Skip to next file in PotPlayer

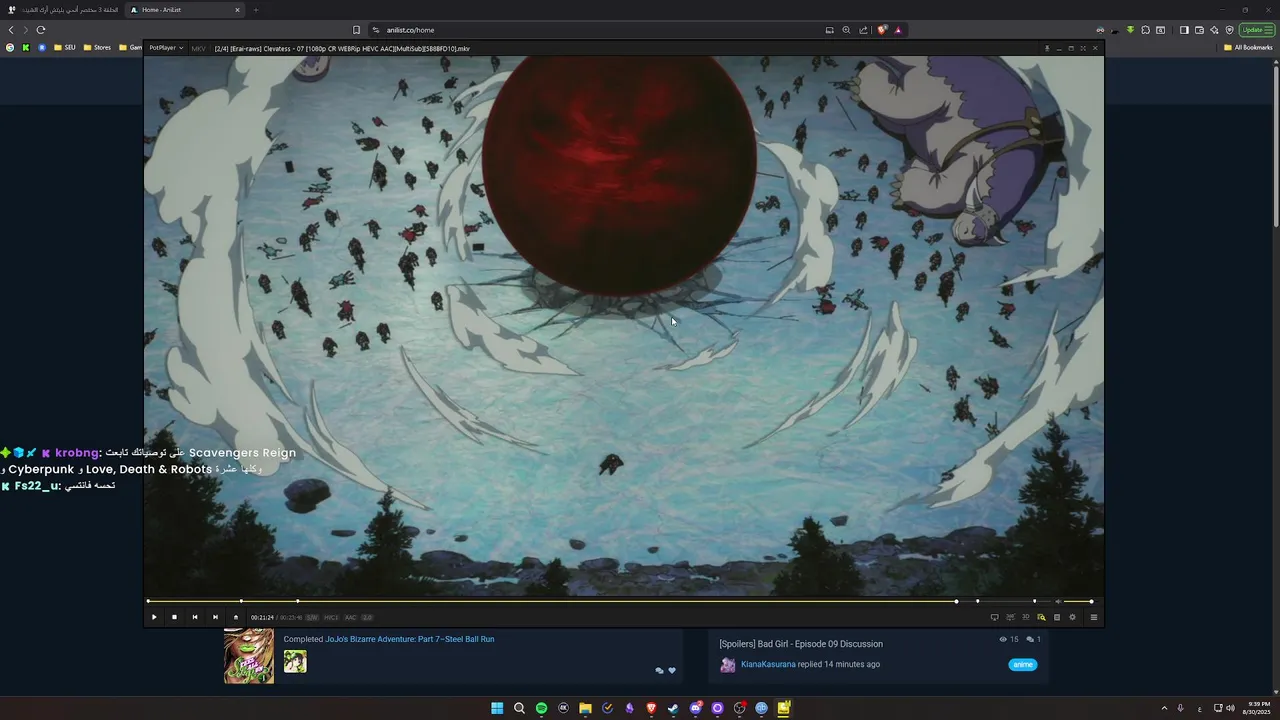coord(215,617)
